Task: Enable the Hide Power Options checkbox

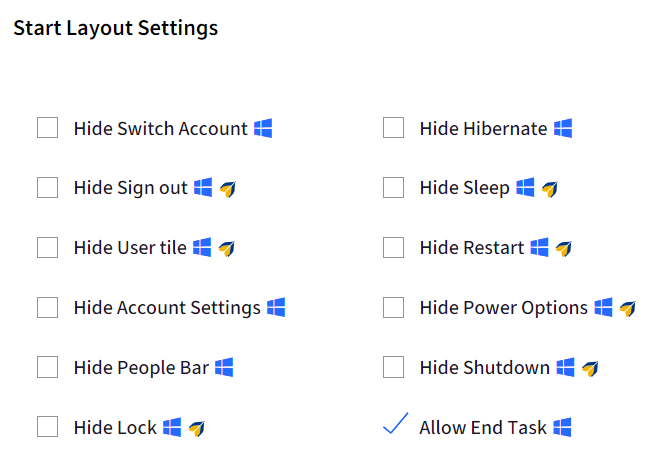Action: point(393,307)
